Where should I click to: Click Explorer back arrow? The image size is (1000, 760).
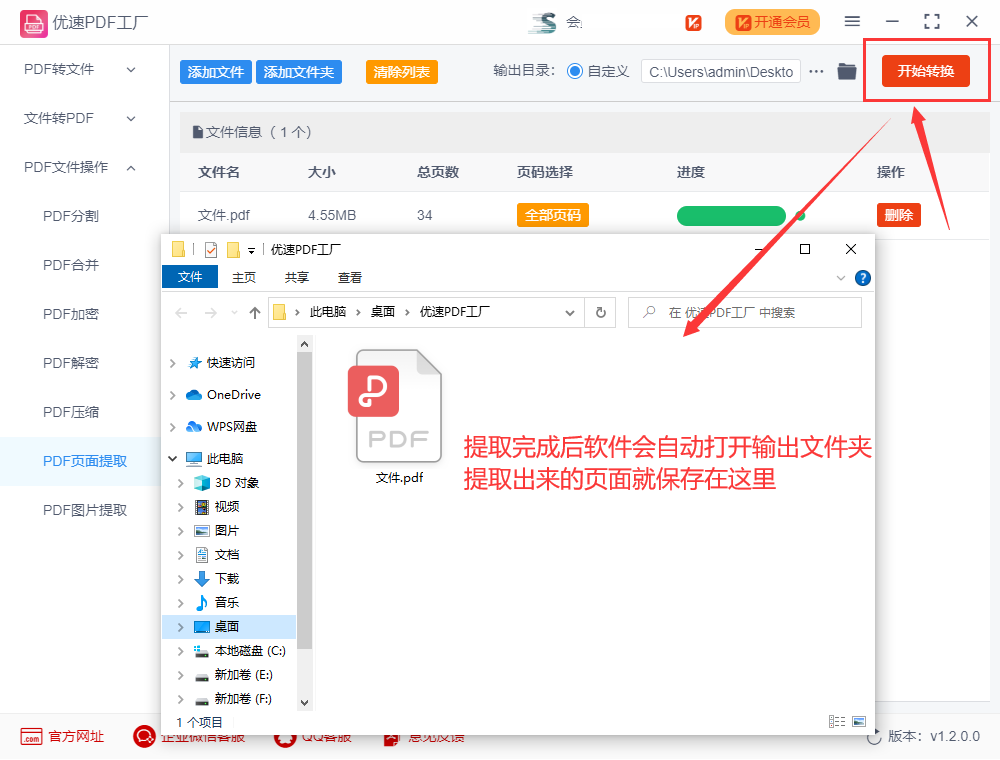(x=181, y=313)
